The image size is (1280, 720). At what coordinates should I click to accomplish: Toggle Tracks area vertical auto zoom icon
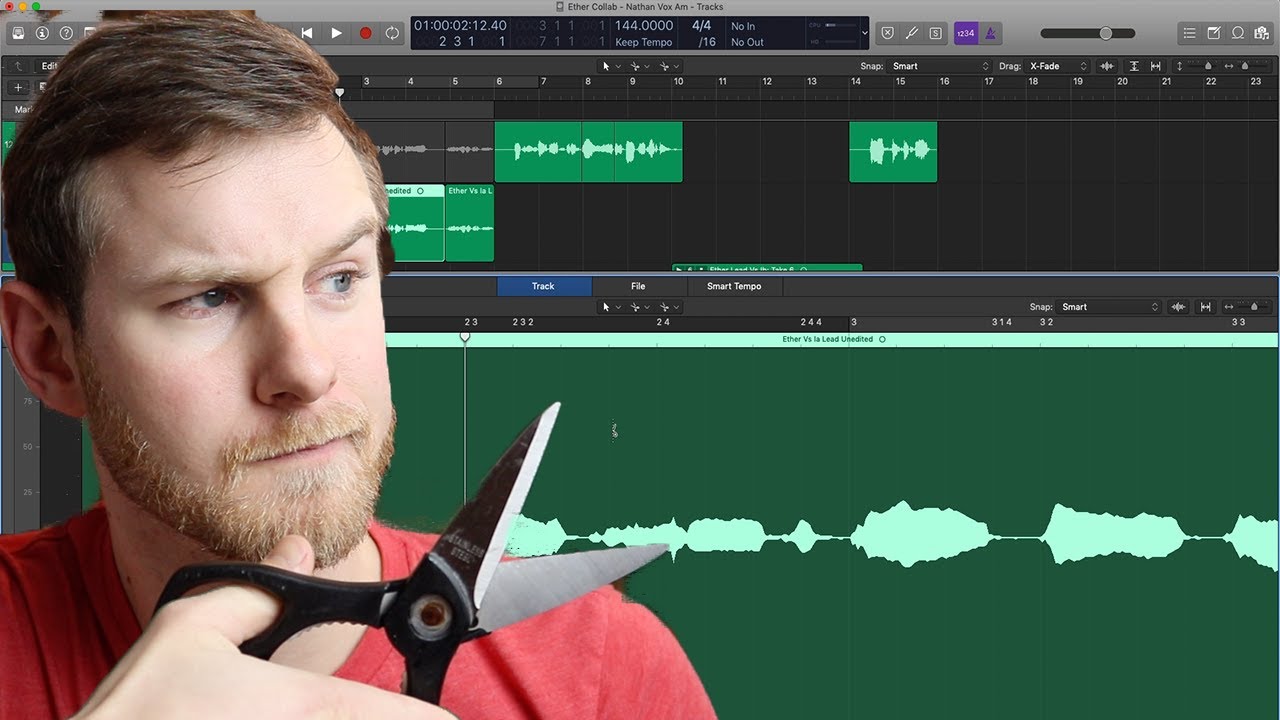1134,66
